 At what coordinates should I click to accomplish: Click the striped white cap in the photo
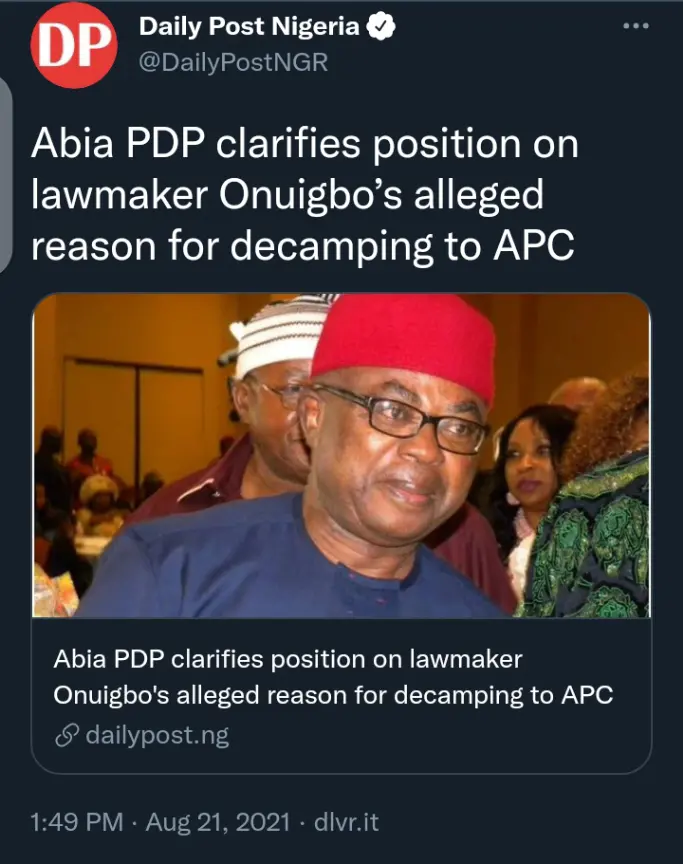click(x=282, y=328)
